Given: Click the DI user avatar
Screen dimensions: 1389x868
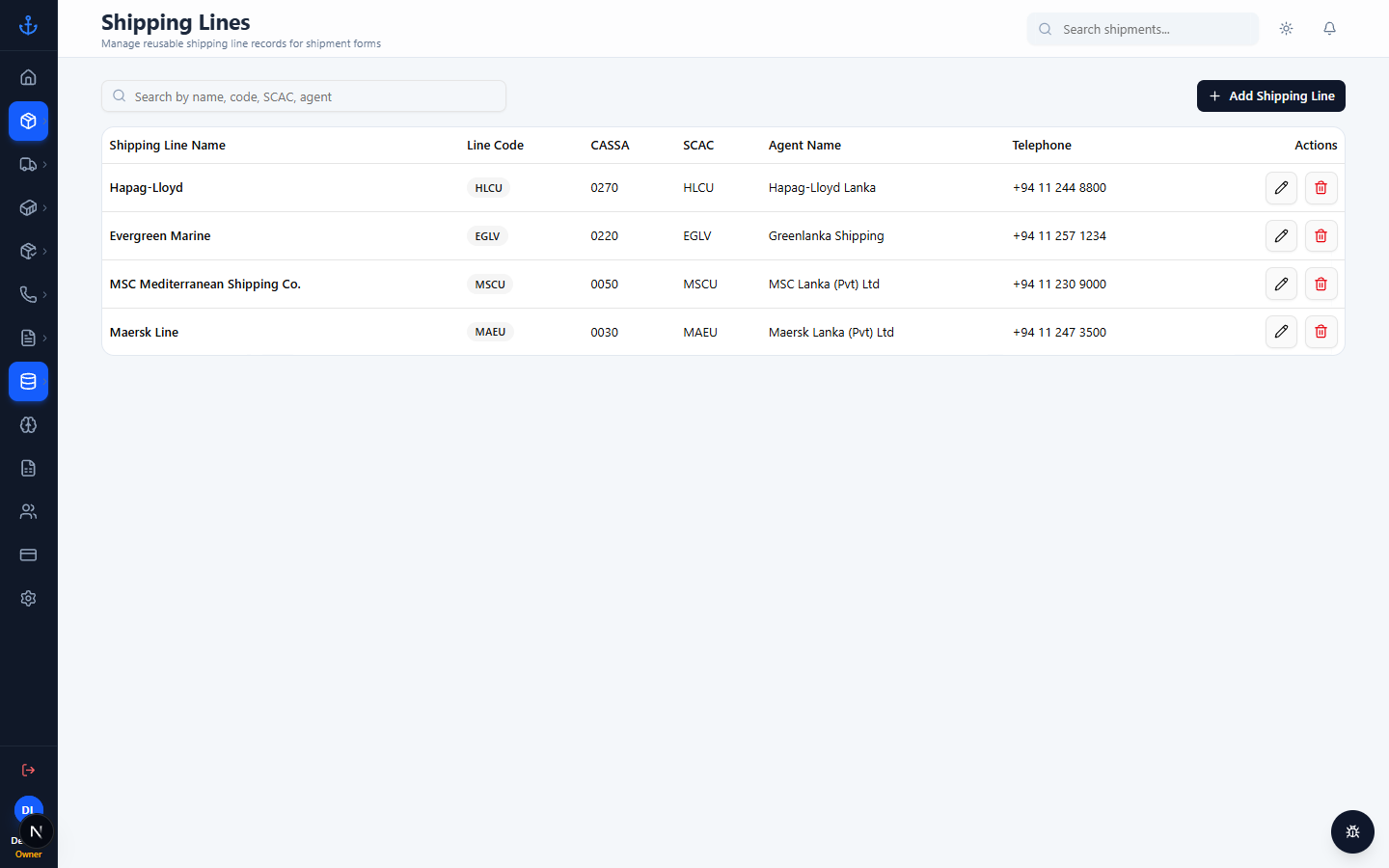Looking at the screenshot, I should tap(28, 808).
